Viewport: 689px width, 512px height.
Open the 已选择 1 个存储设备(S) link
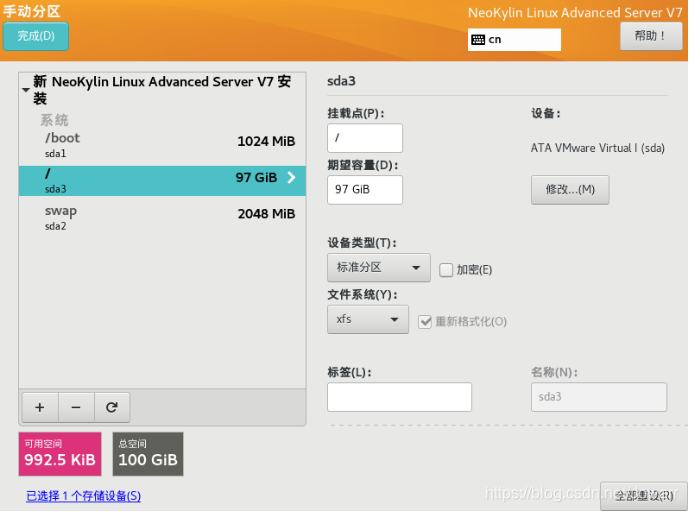pos(83,496)
